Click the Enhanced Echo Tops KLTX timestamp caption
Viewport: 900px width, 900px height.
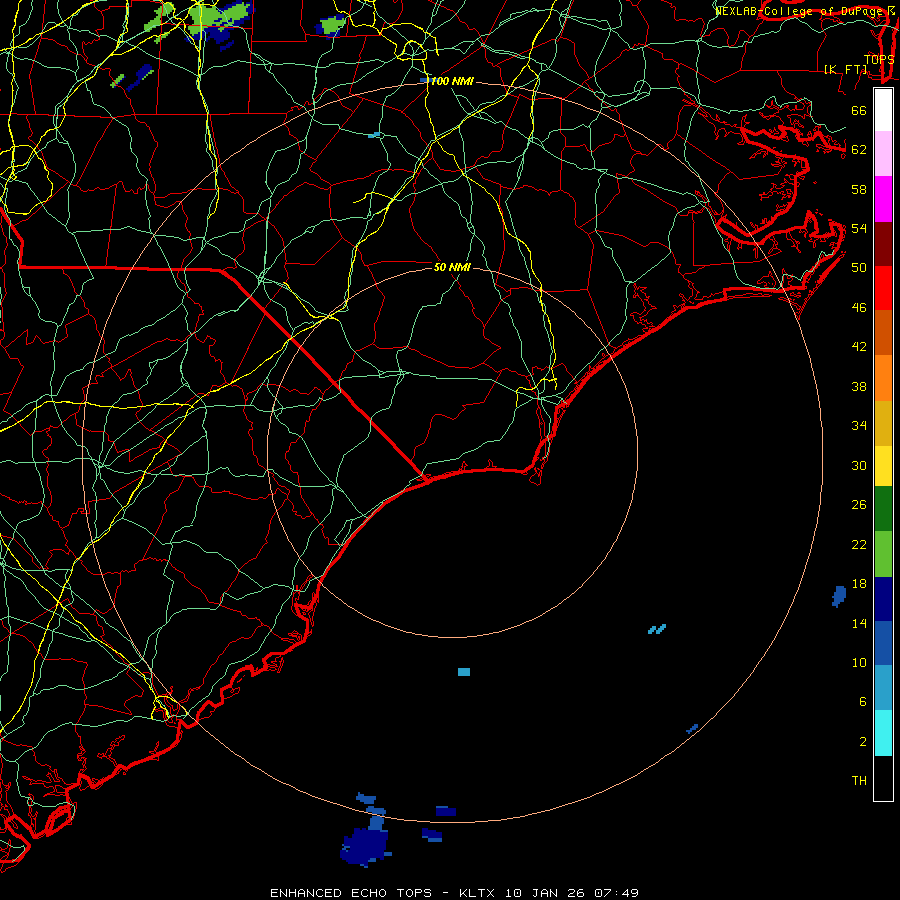click(454, 893)
